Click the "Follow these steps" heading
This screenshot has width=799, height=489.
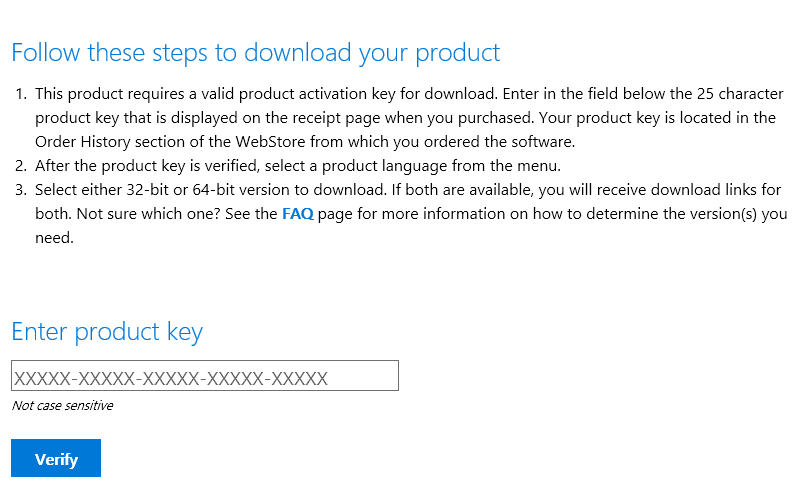pos(255,52)
